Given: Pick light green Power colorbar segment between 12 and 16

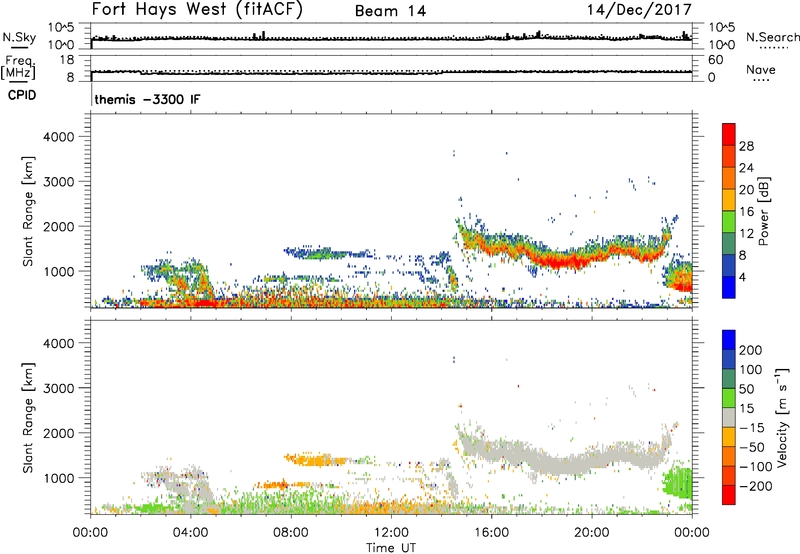Looking at the screenshot, I should [x=729, y=221].
